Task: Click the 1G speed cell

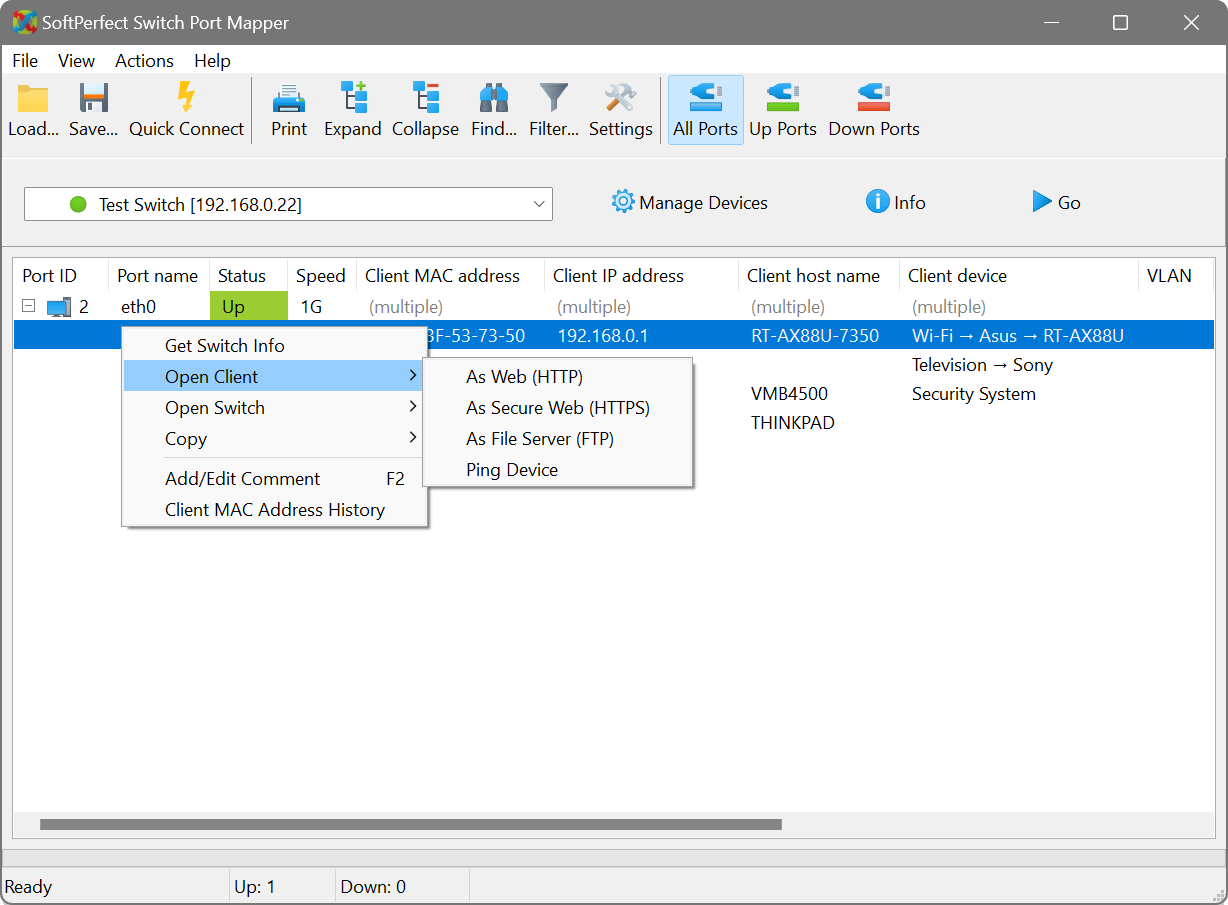Action: (312, 307)
